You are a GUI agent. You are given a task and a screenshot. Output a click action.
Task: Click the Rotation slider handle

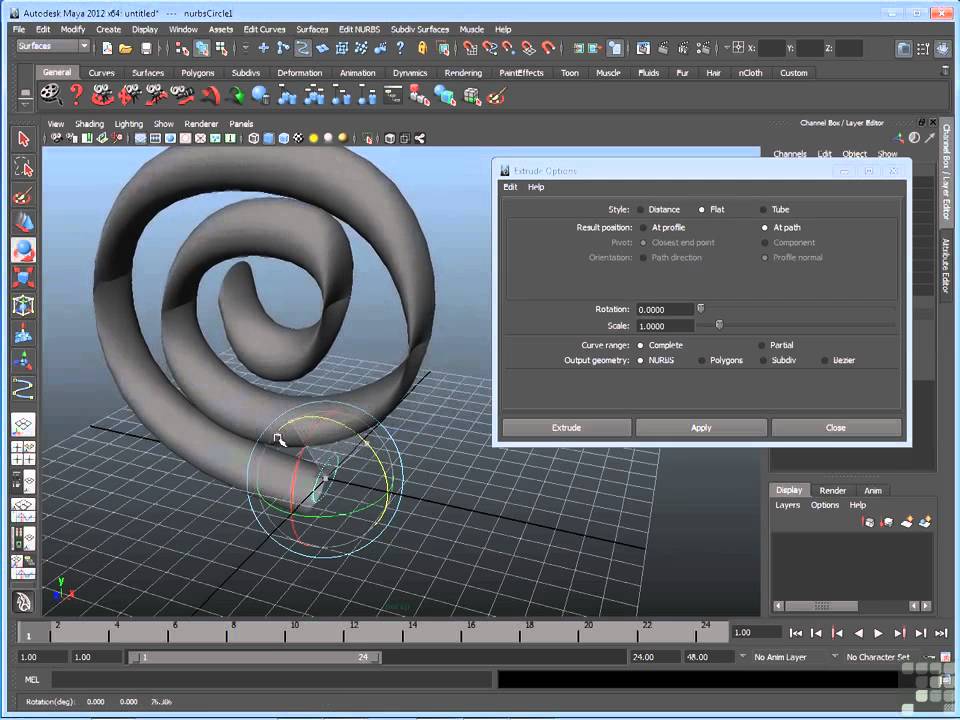pos(701,308)
